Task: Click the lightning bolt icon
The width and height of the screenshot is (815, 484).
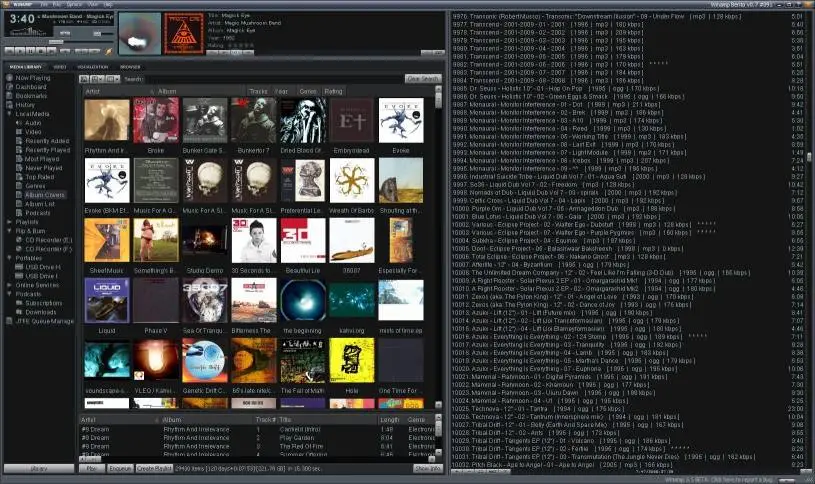Action: tap(109, 51)
